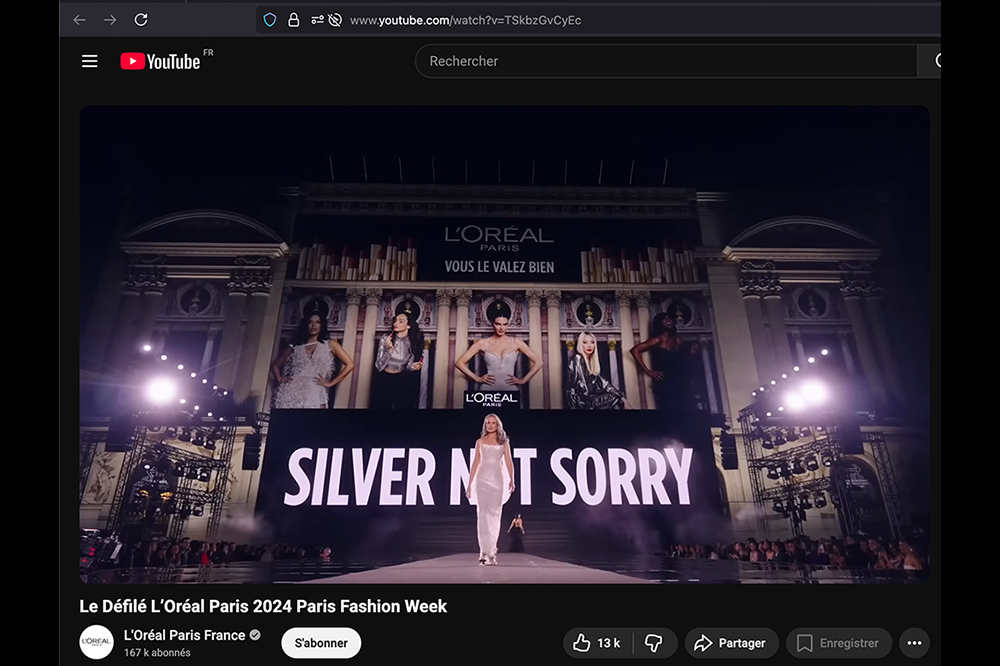Dislike the video with thumbs down

tap(653, 643)
